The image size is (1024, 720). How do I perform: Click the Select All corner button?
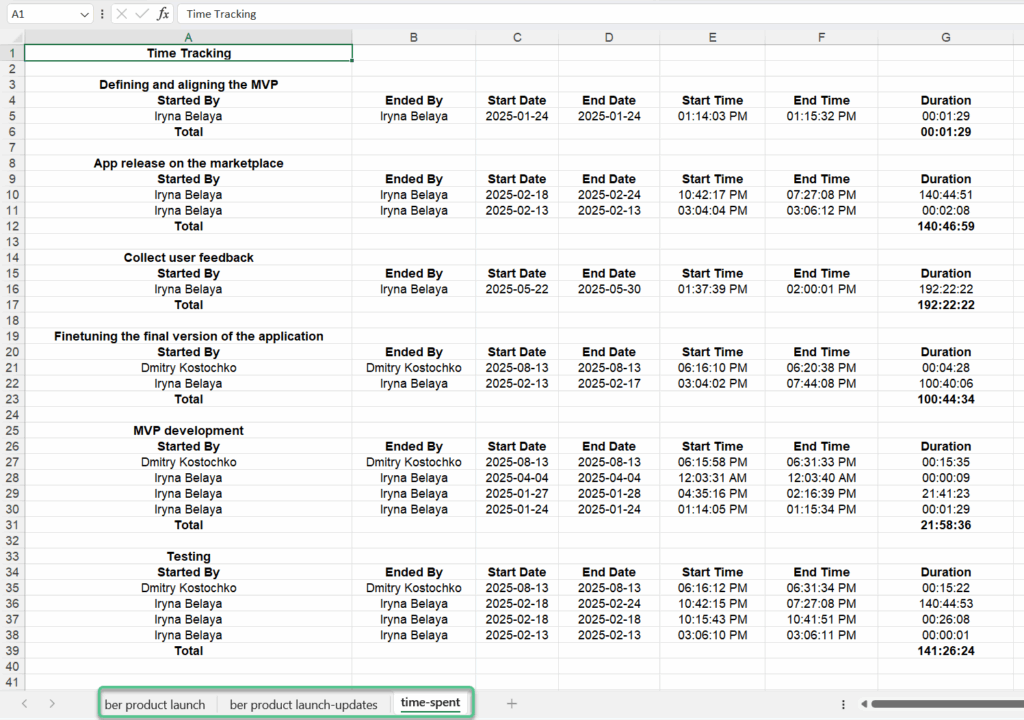(x=12, y=36)
